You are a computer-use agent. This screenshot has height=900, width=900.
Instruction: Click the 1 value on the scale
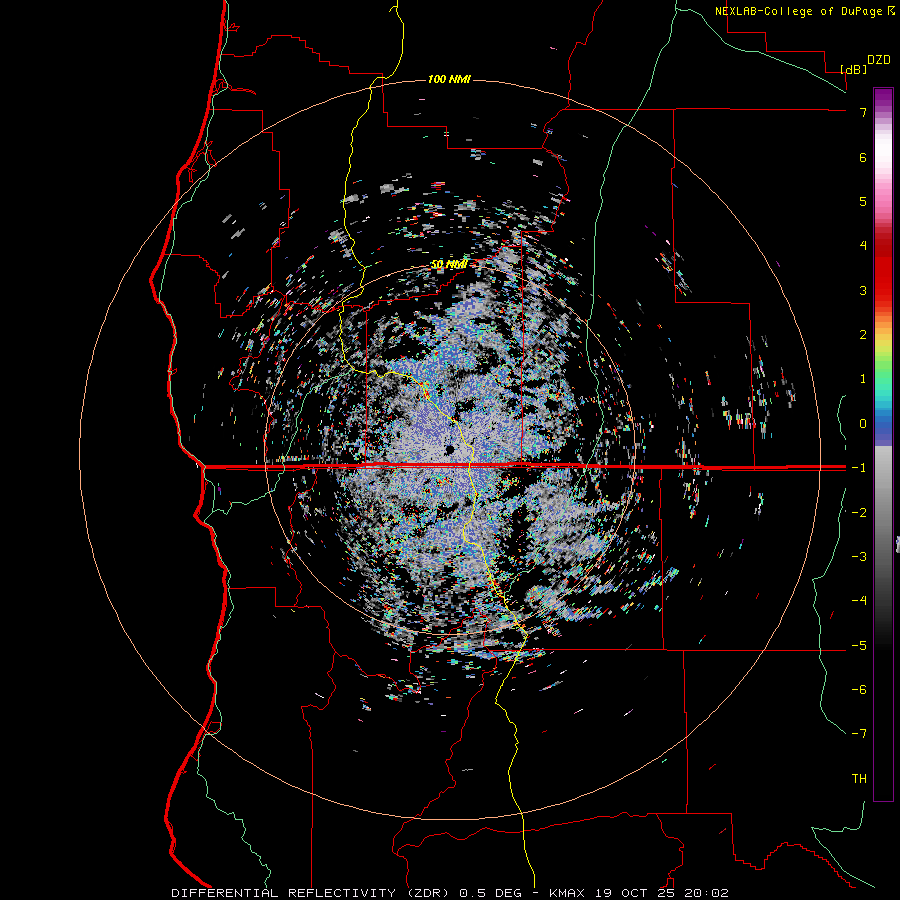pos(863,379)
